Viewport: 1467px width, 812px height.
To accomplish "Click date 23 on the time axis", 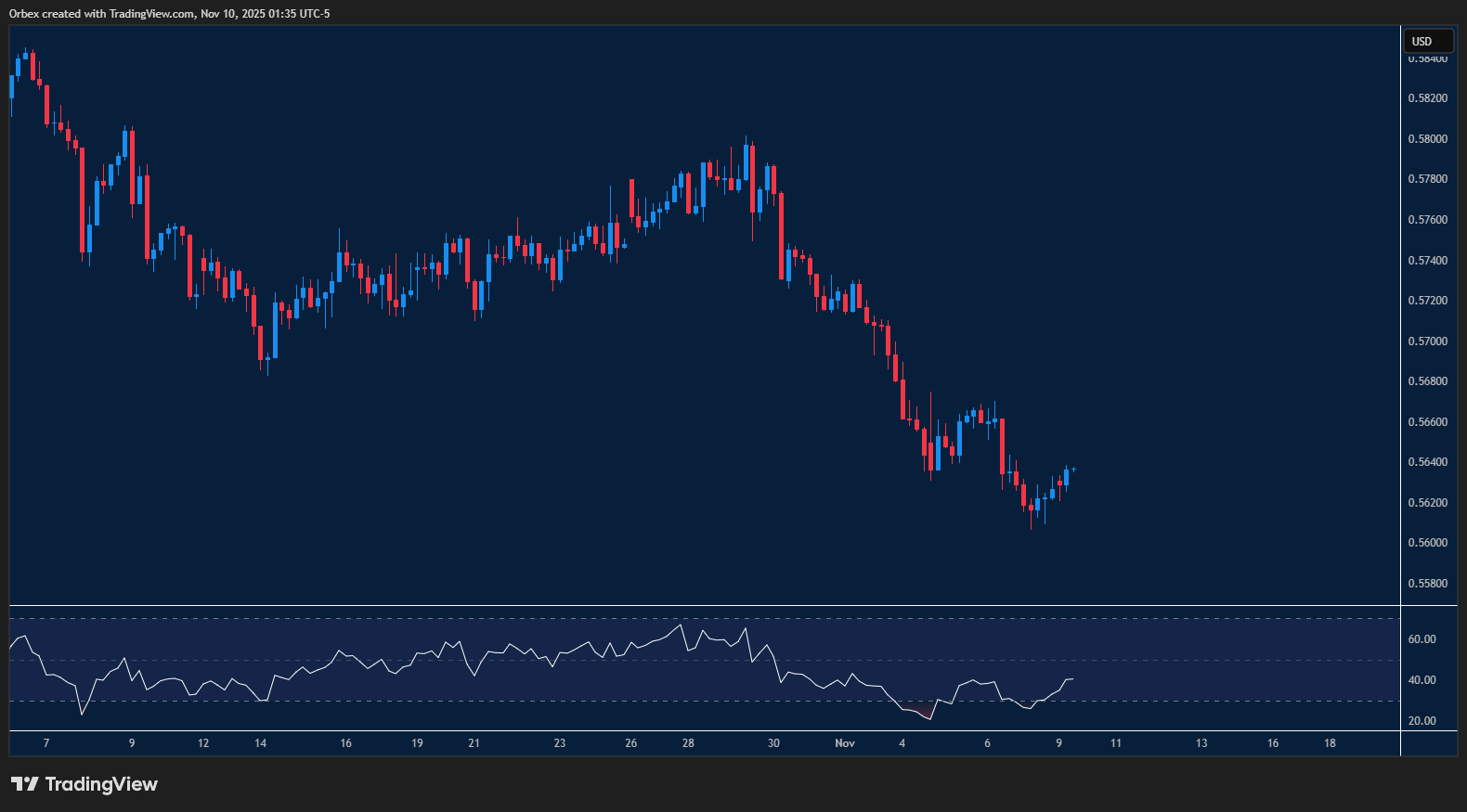I will (559, 743).
